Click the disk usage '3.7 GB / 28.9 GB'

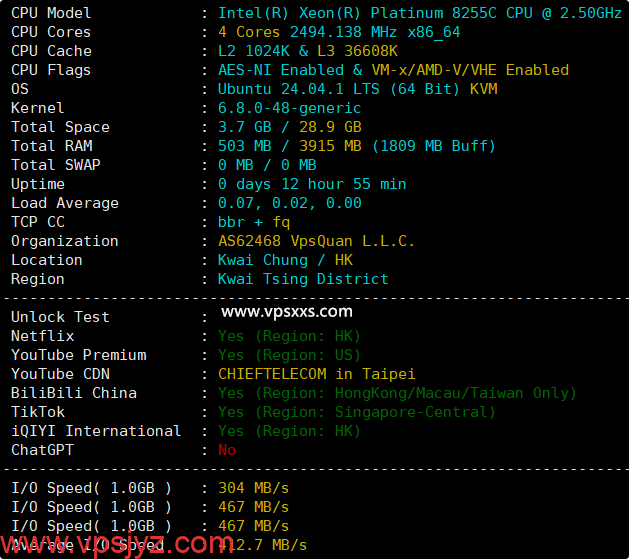coord(290,127)
